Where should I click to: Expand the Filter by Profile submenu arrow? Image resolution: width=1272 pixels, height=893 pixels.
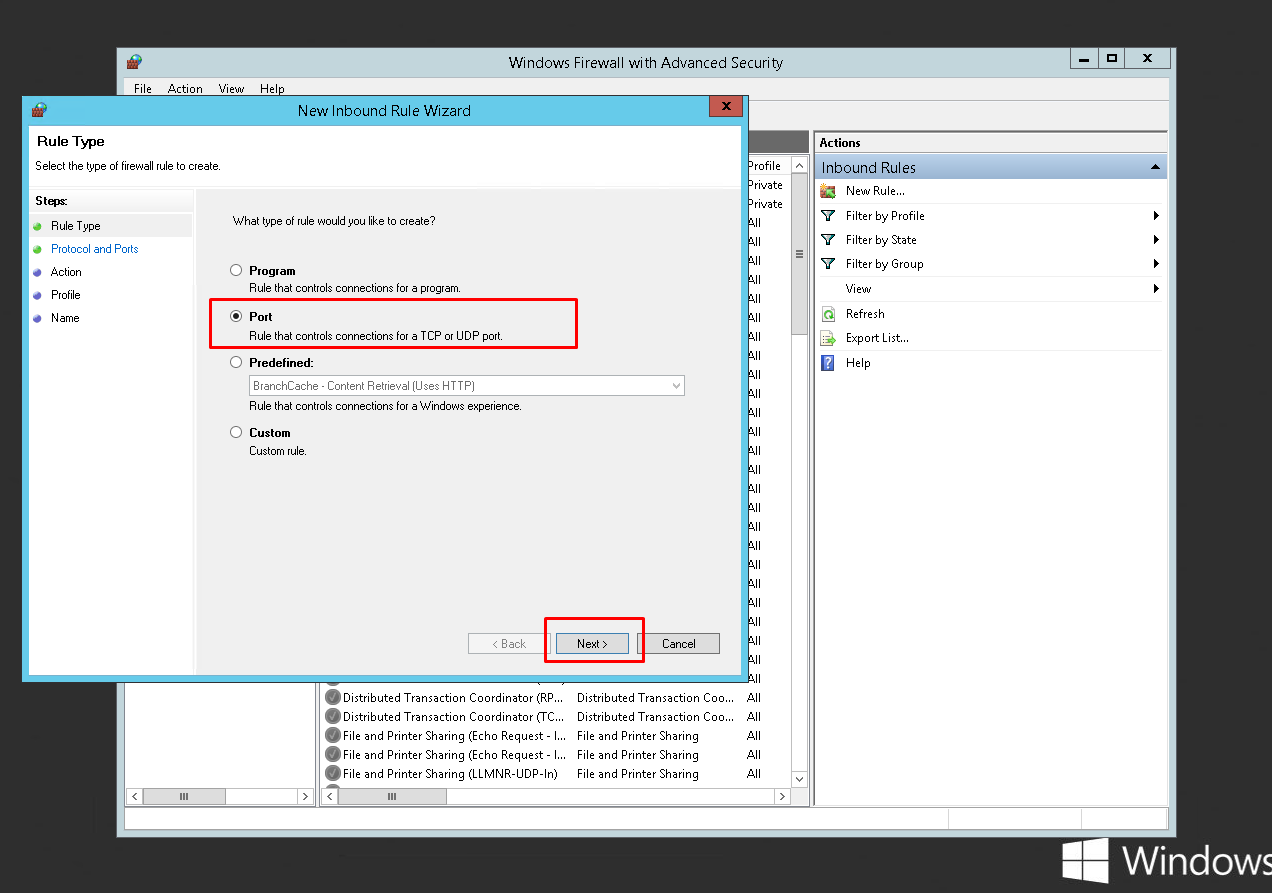1156,216
